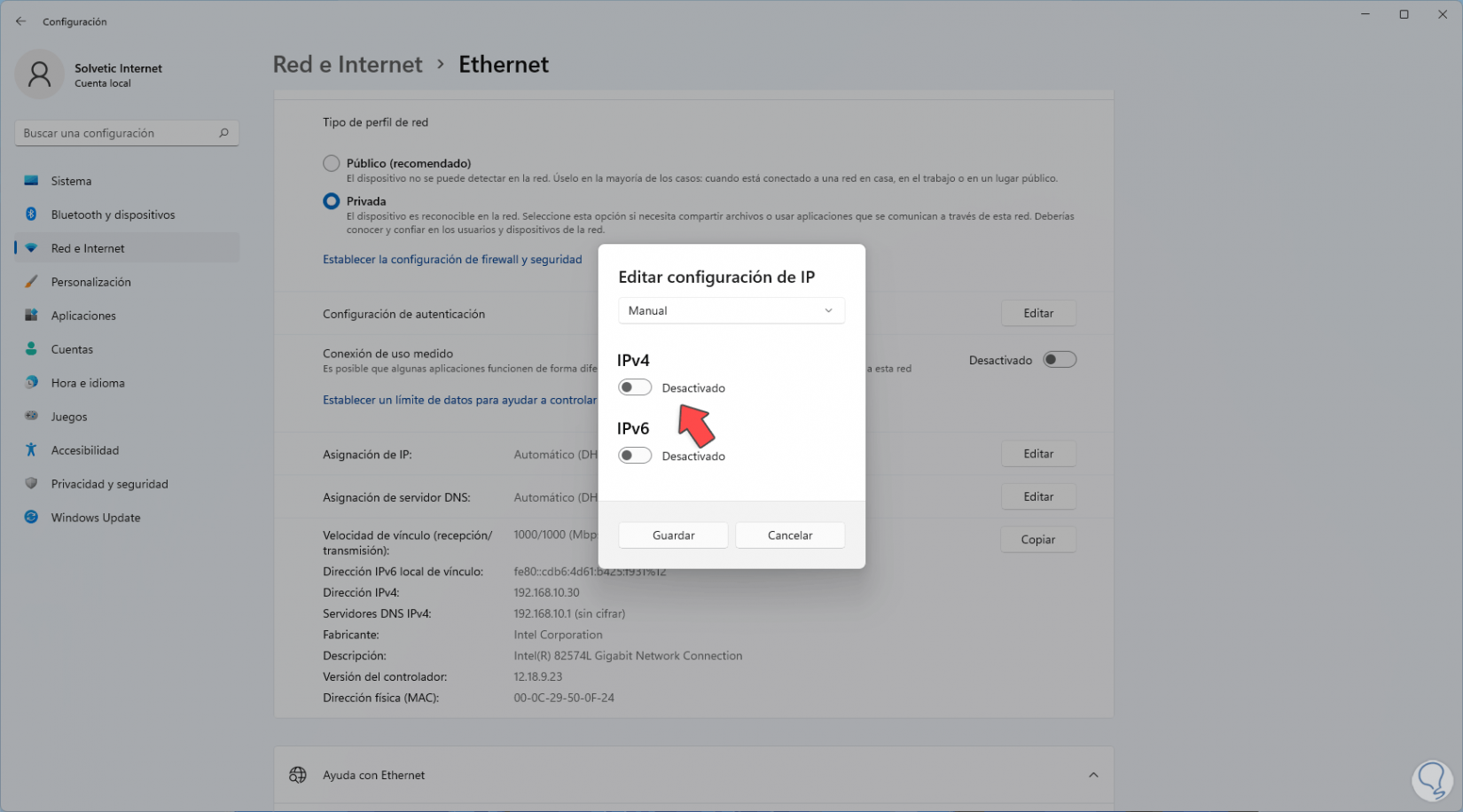Go to Accesibilidad settings
This screenshot has height=812, width=1463.
84,450
